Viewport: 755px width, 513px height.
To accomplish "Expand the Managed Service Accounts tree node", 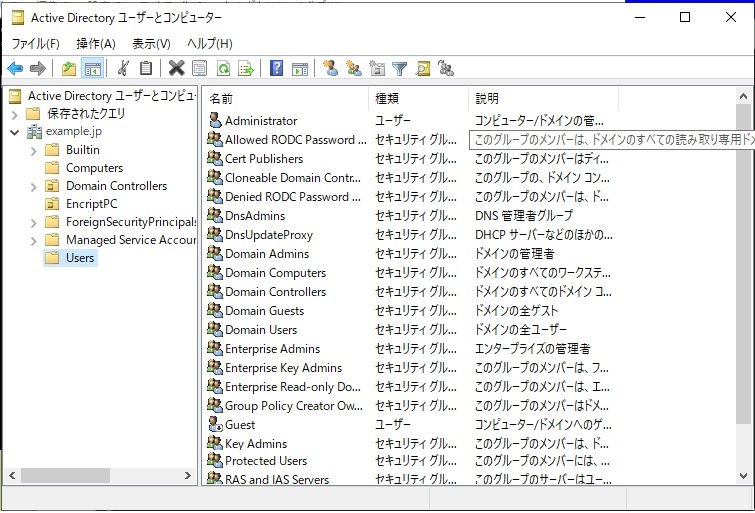I will point(33,241).
